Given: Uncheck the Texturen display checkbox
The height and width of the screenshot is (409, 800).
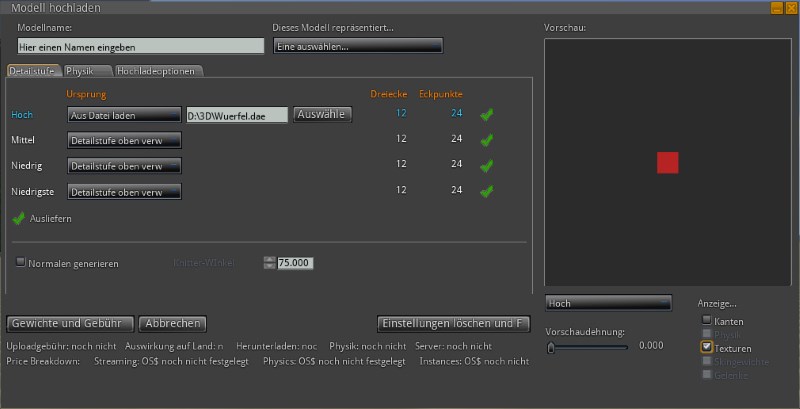Looking at the screenshot, I should tap(707, 347).
